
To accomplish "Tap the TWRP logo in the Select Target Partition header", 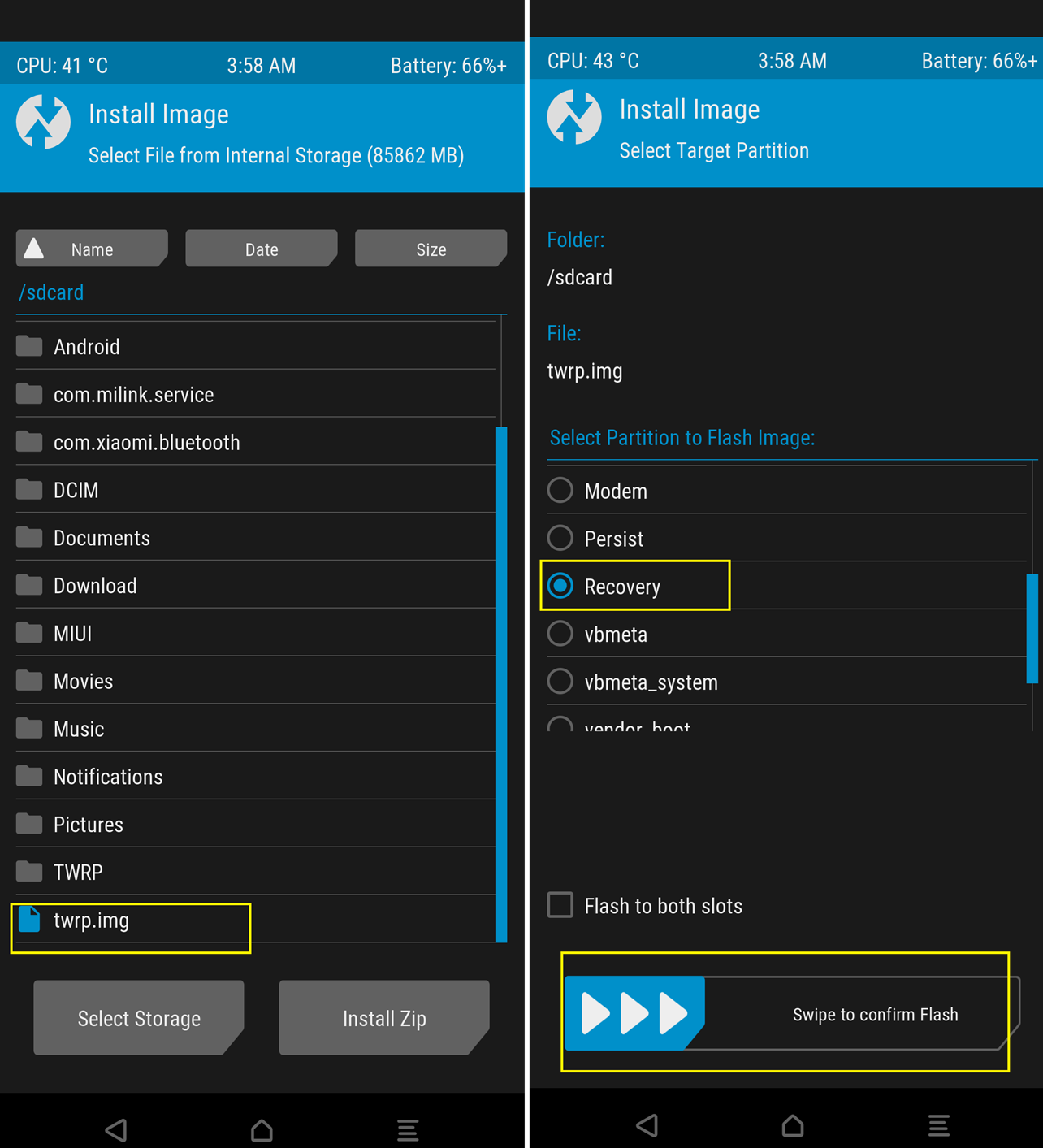I will coord(574,117).
